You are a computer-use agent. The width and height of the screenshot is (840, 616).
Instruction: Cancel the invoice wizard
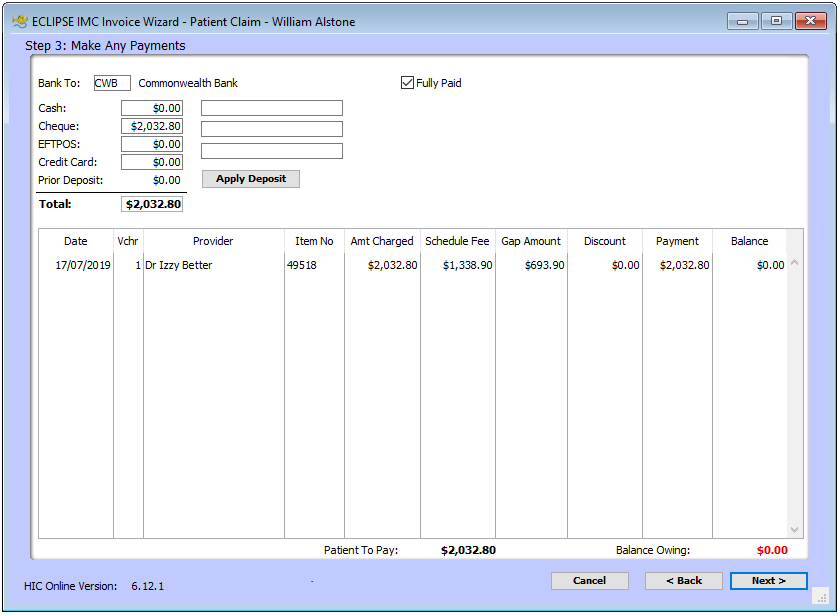point(590,581)
